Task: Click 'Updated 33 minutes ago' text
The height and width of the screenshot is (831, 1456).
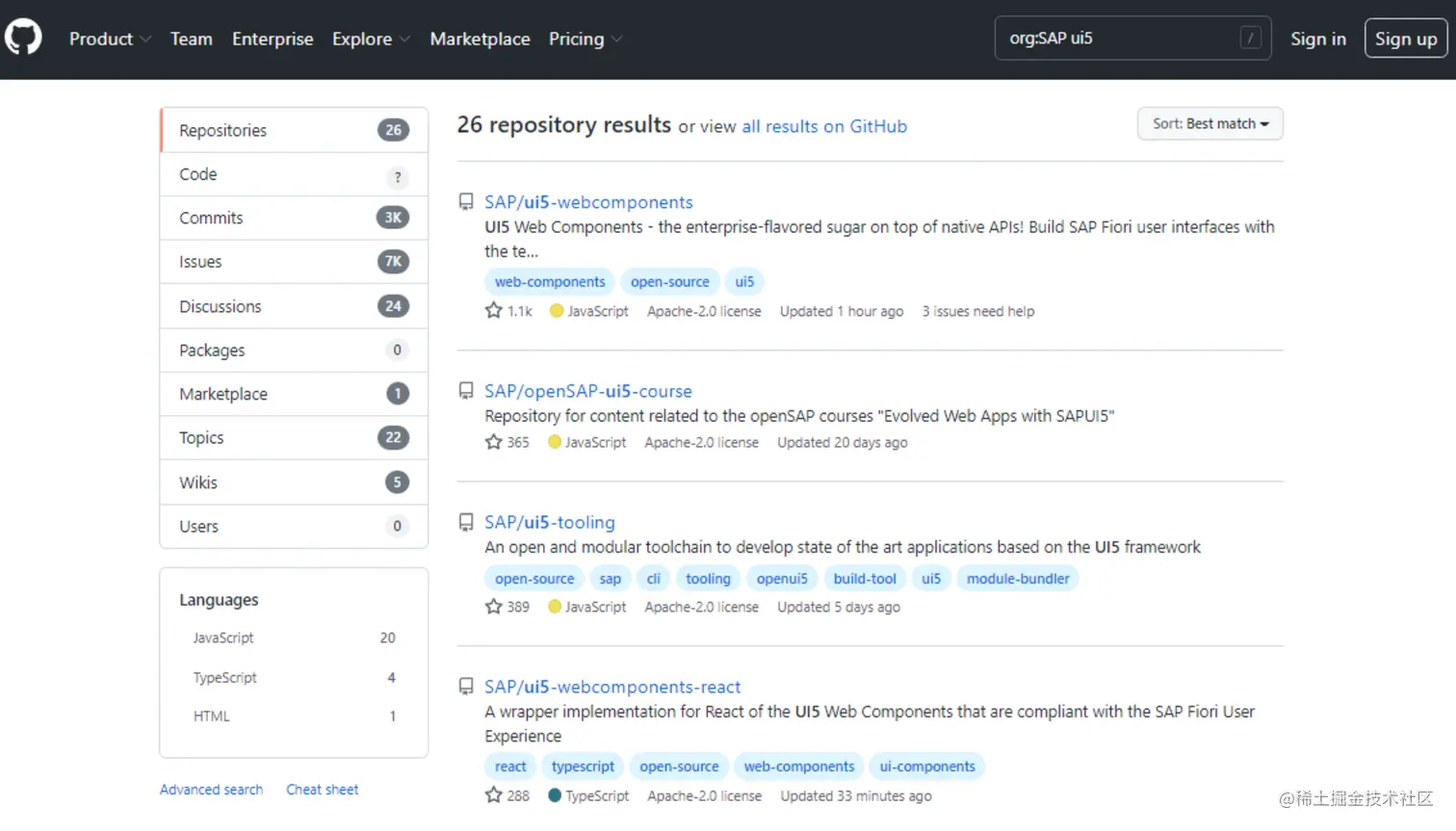Action: [x=856, y=795]
